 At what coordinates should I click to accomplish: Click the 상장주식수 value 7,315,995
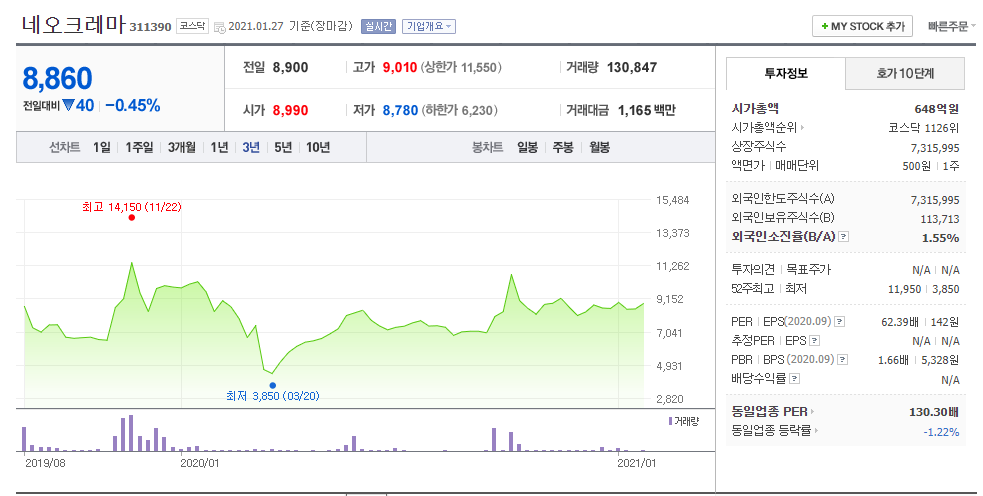(935, 148)
